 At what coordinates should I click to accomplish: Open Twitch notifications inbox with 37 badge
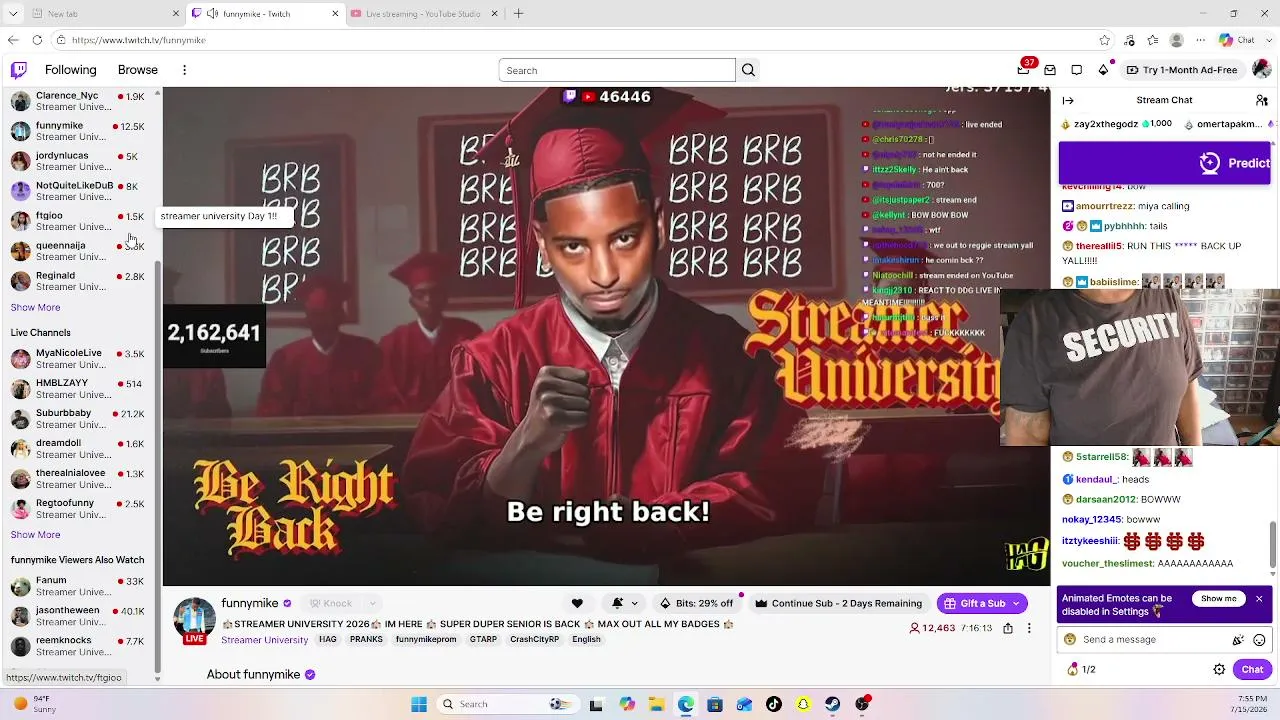(1024, 69)
